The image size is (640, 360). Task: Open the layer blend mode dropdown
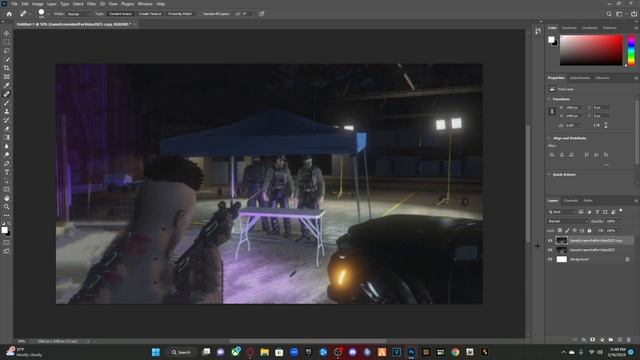(x=567, y=221)
